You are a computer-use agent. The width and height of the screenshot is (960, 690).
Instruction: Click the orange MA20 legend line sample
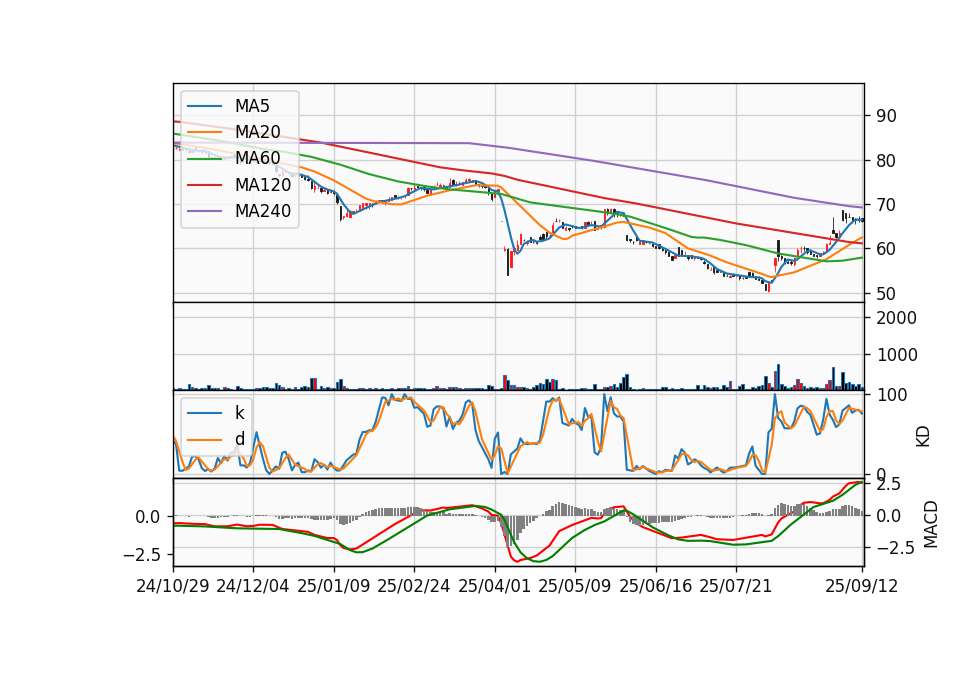pyautogui.click(x=204, y=133)
